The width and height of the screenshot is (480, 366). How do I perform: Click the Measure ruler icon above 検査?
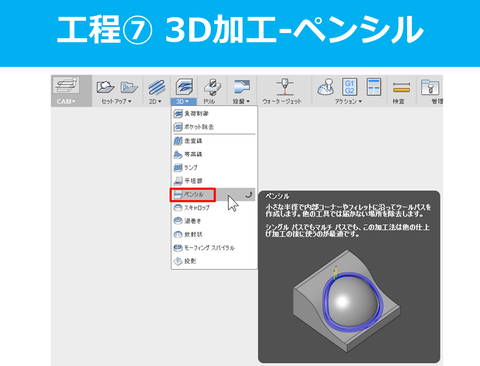pos(401,87)
